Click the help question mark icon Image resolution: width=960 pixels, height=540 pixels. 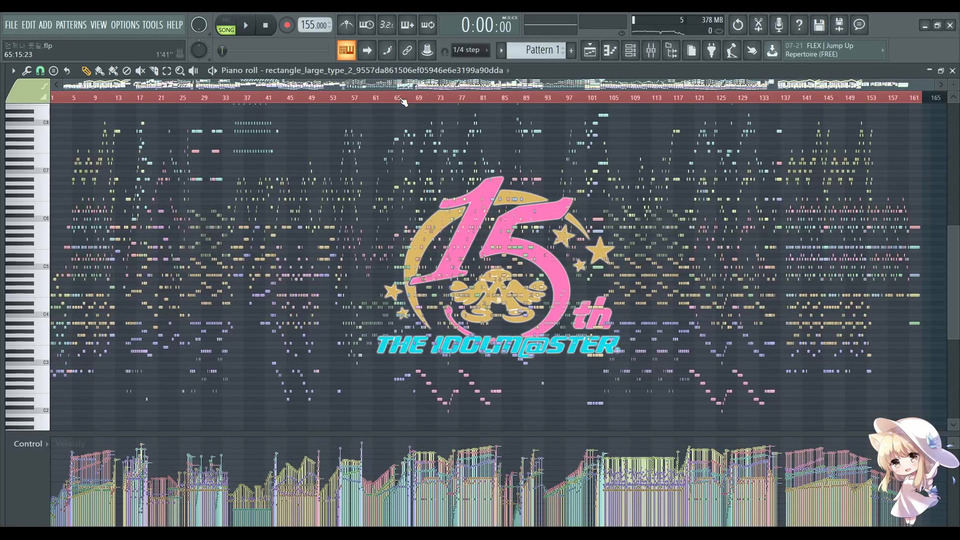798,25
